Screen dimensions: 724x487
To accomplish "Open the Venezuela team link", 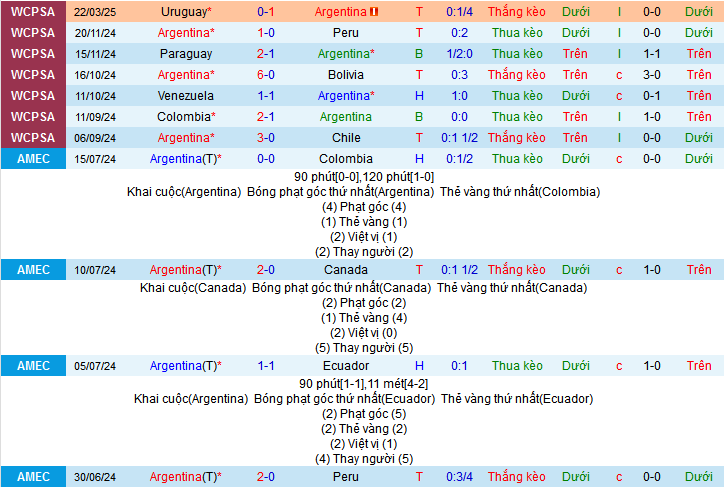I will point(185,96).
